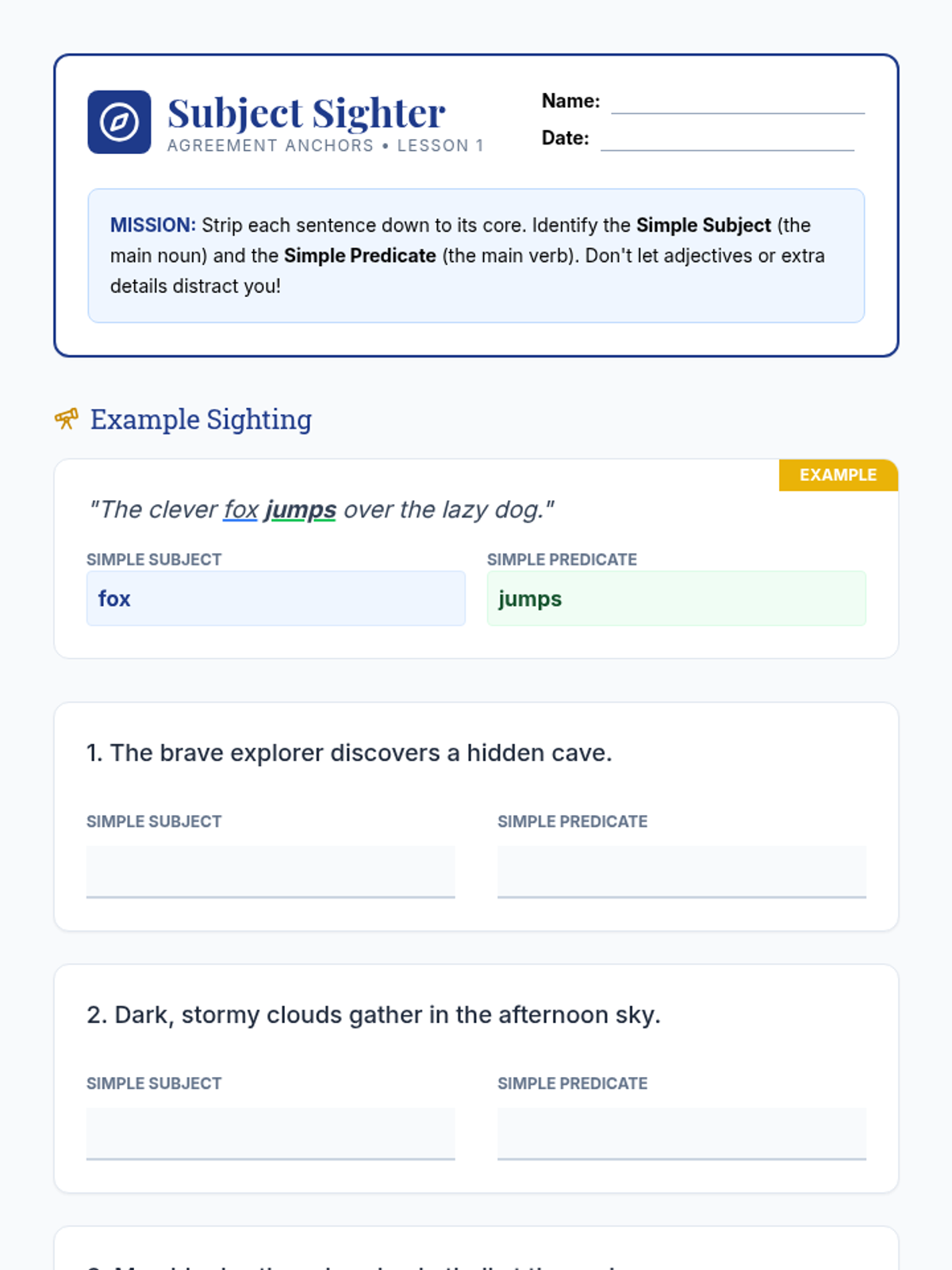Click sentence 1 about the brave explorer
This screenshot has width=952, height=1270.
coord(349,752)
